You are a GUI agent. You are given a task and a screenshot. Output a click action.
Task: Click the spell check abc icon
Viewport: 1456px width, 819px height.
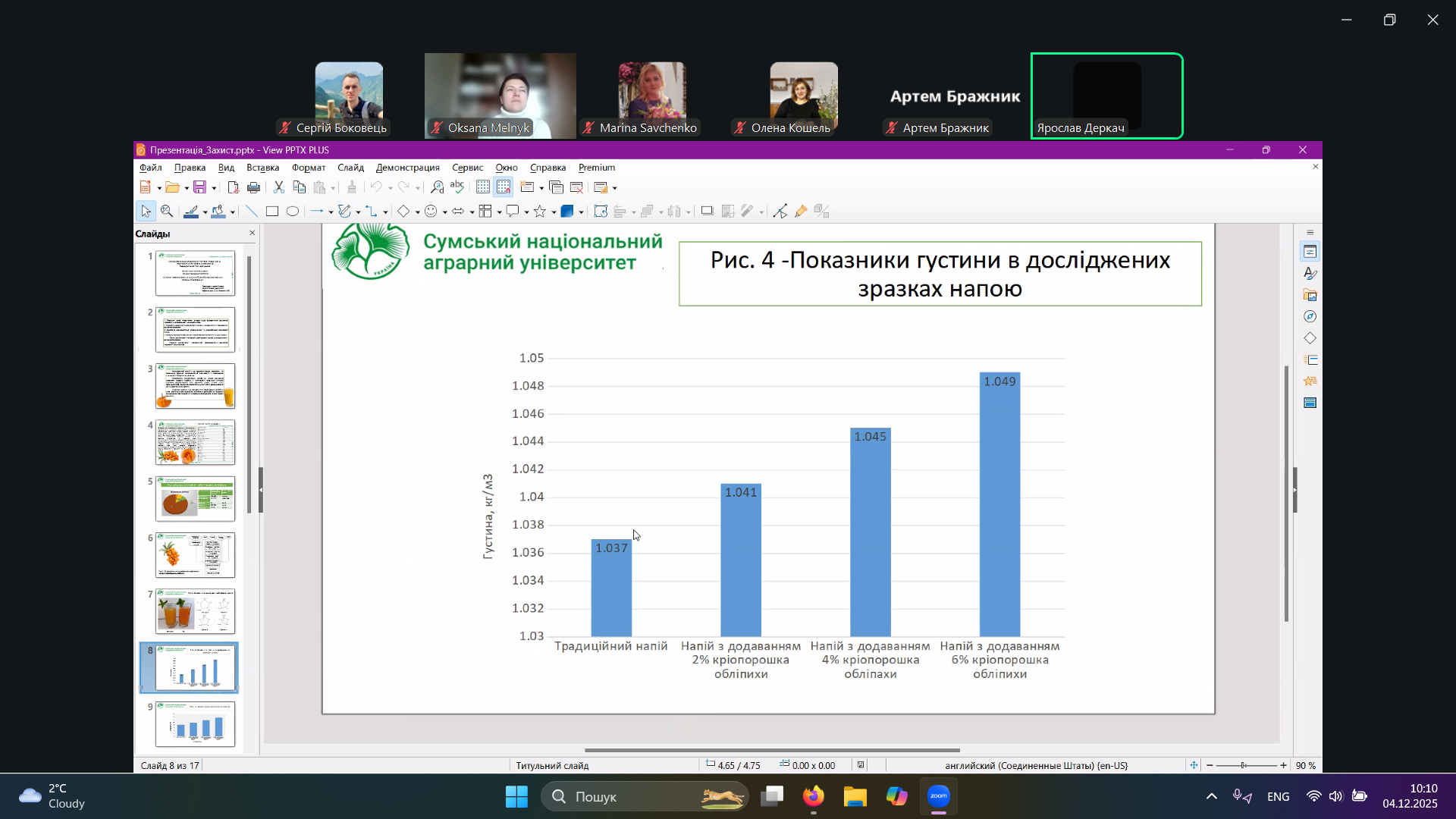click(457, 187)
